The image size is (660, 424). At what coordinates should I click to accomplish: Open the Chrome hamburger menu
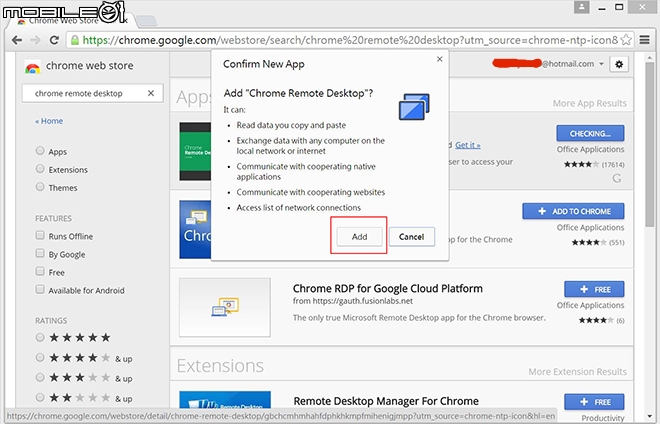[644, 40]
